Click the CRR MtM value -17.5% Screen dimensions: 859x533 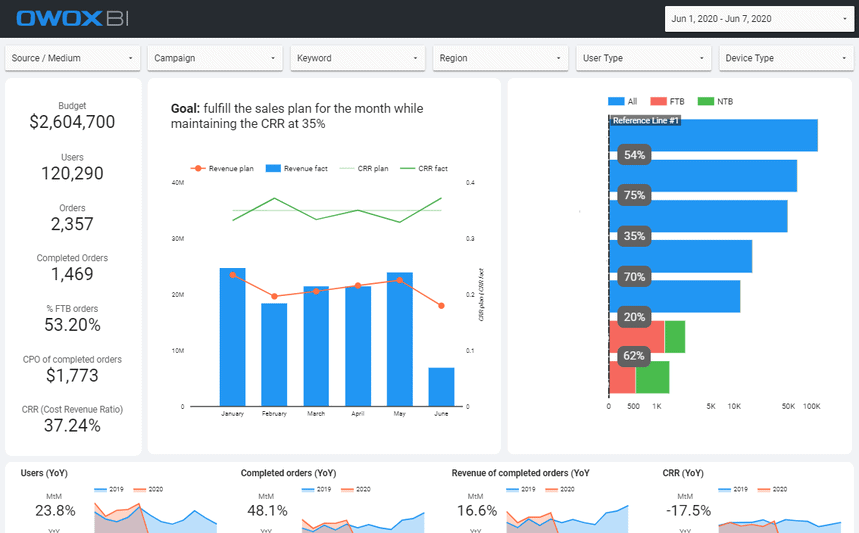(x=688, y=511)
